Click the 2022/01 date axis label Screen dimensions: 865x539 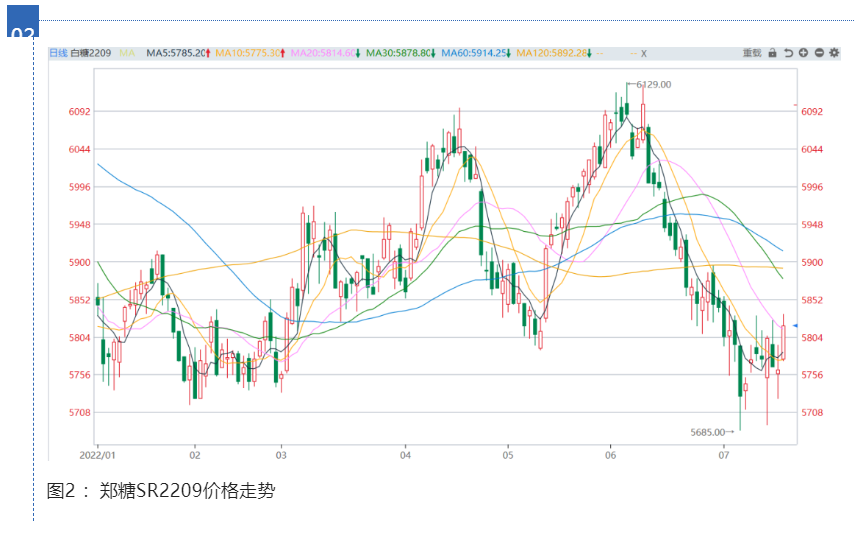pos(111,452)
